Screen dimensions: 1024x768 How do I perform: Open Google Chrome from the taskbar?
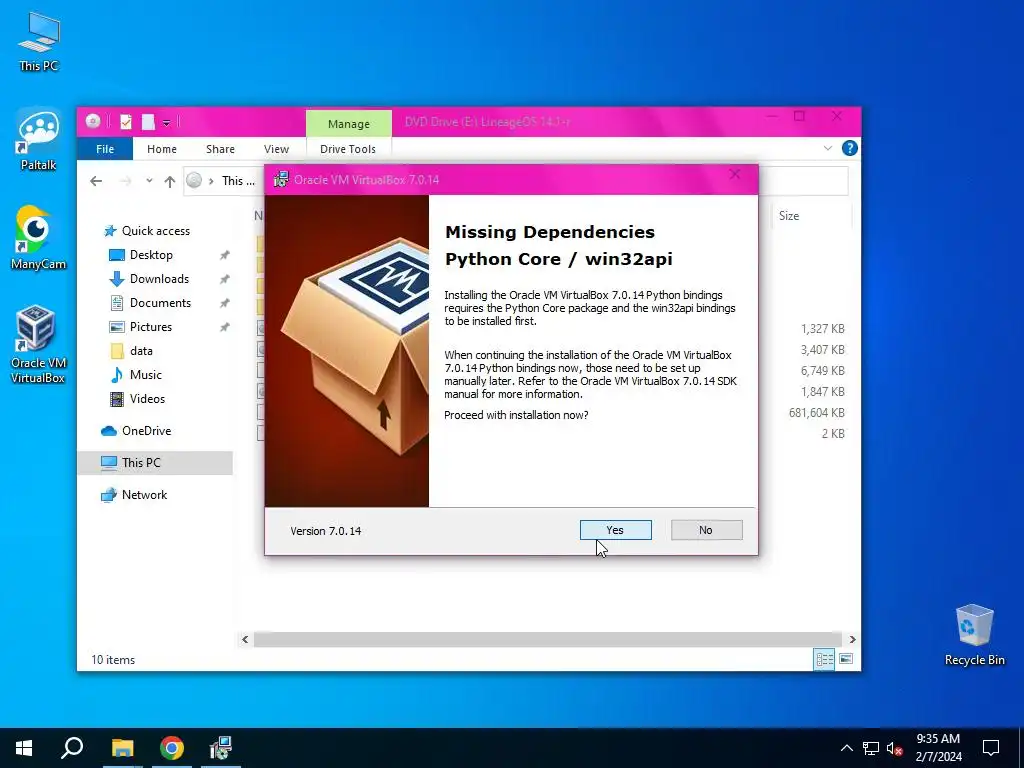(x=172, y=748)
